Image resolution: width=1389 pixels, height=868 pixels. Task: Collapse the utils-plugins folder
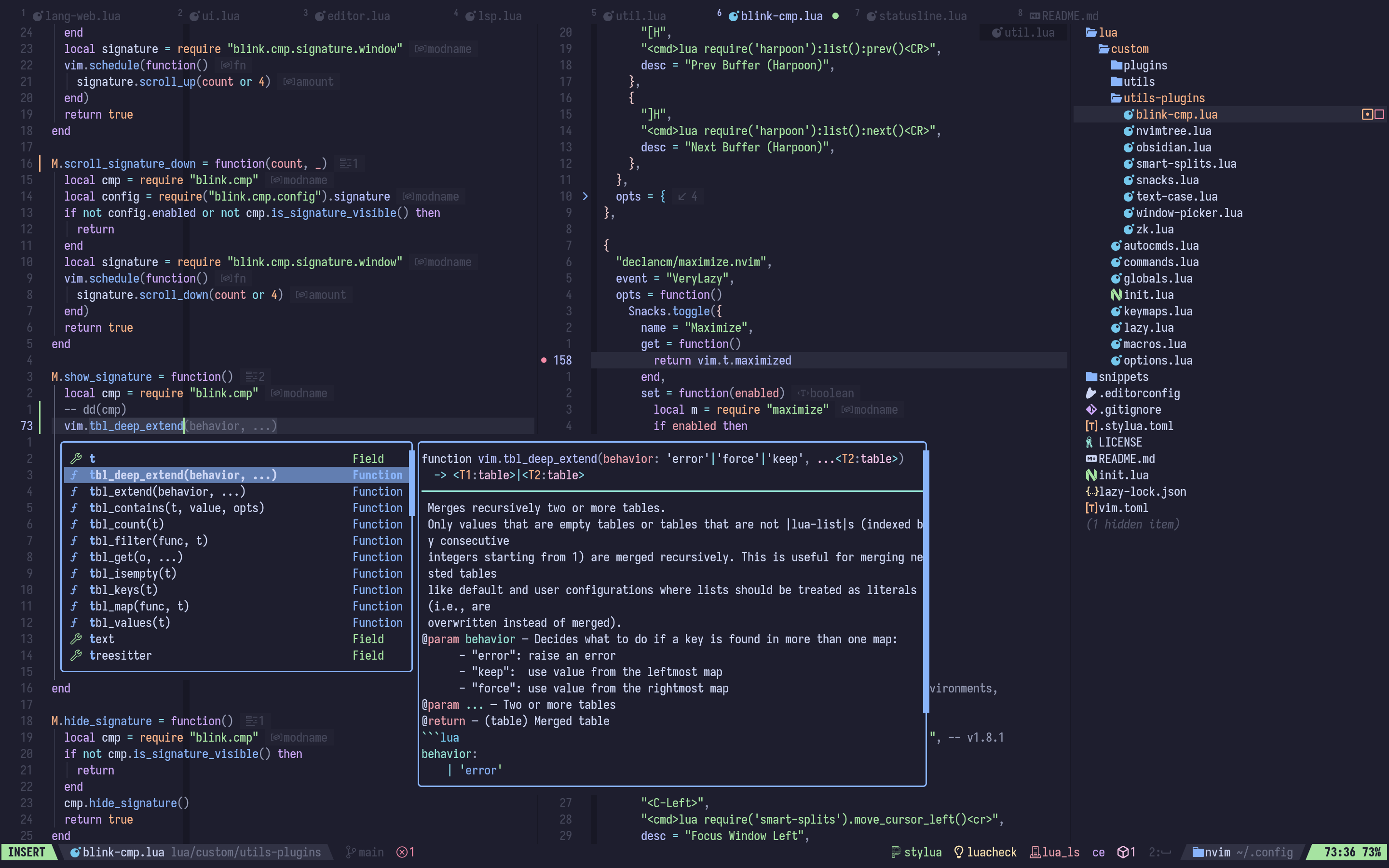(x=1163, y=98)
